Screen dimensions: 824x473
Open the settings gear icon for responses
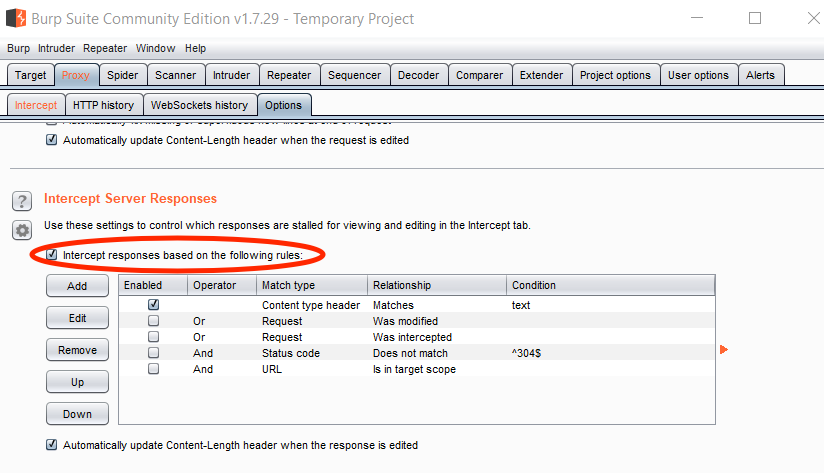[21, 230]
